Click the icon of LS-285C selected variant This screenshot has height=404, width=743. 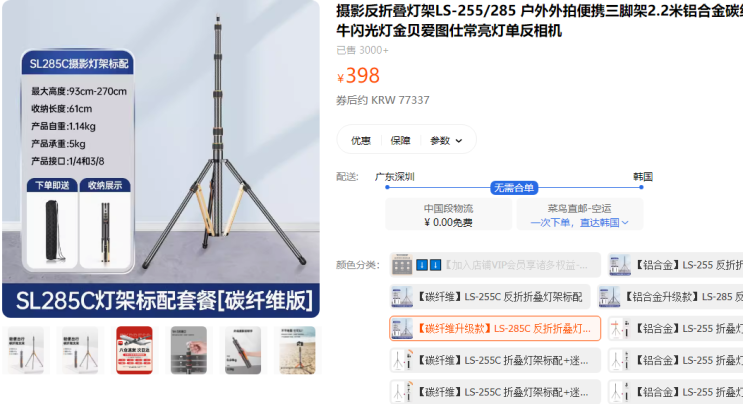coord(402,329)
